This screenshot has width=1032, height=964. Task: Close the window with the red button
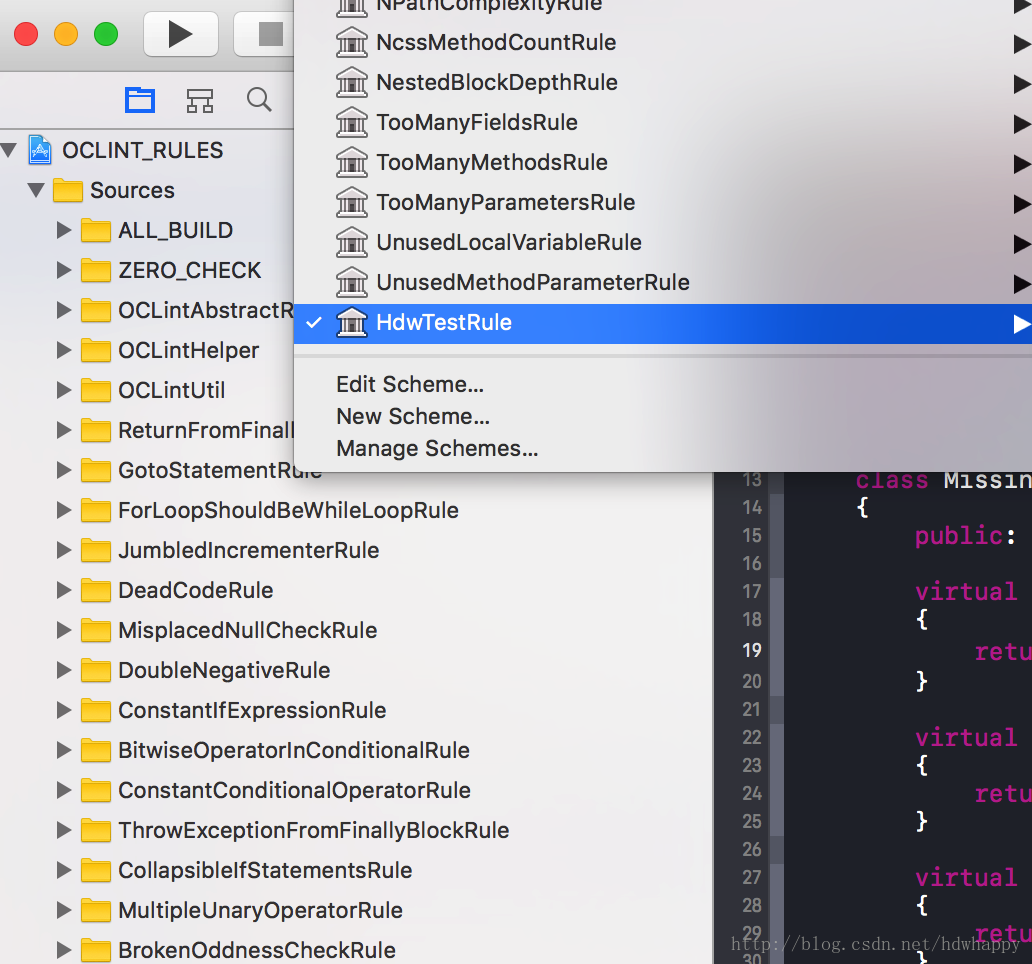(26, 34)
